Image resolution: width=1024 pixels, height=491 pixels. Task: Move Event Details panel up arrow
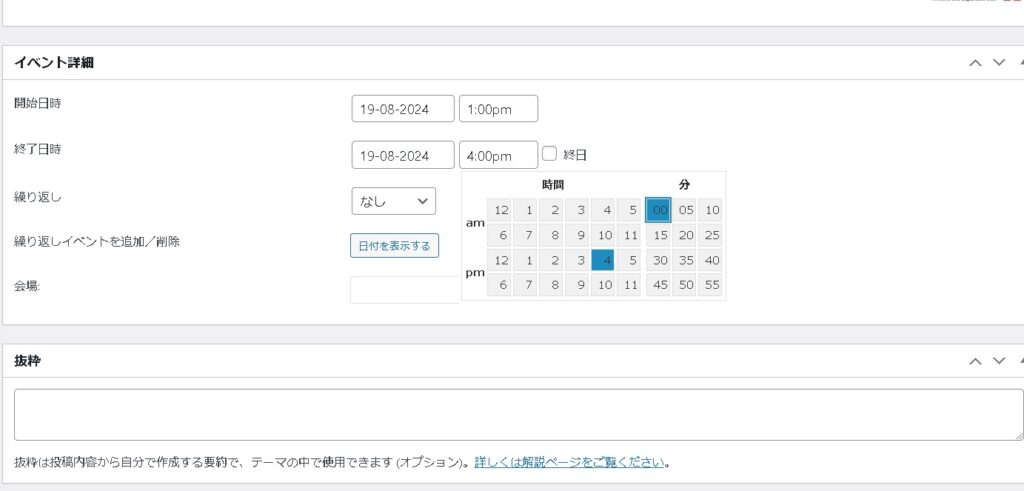click(x=976, y=63)
